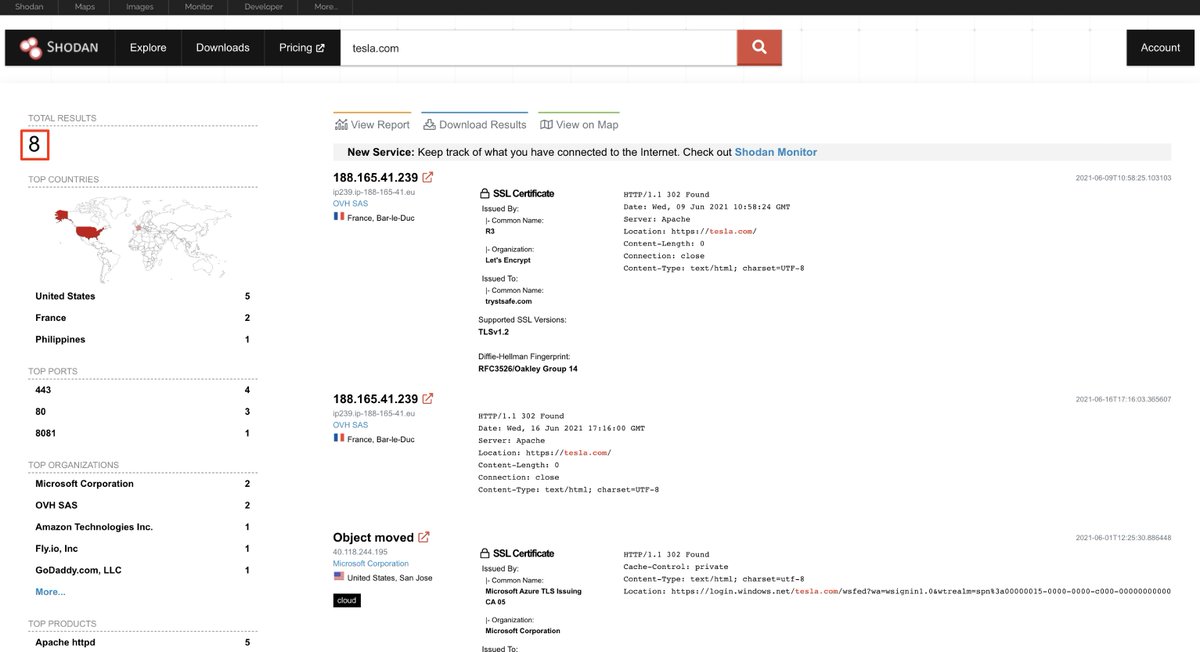Open the Account menu
Viewport: 1200px width, 652px height.
[1160, 47]
